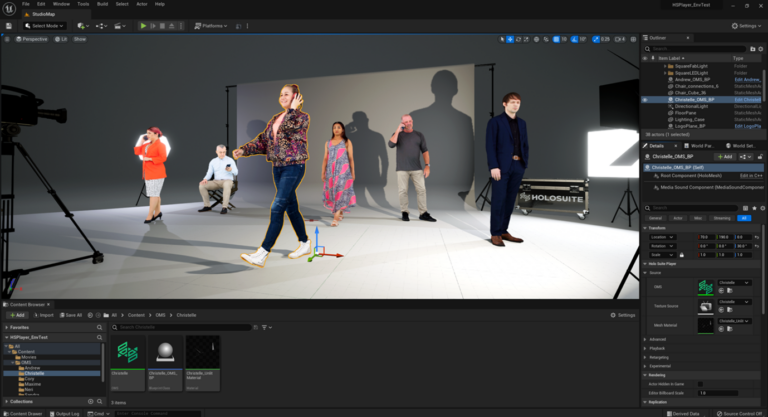768x417 pixels.
Task: Open the Christelle material asset thumbnail
Action: (203, 353)
